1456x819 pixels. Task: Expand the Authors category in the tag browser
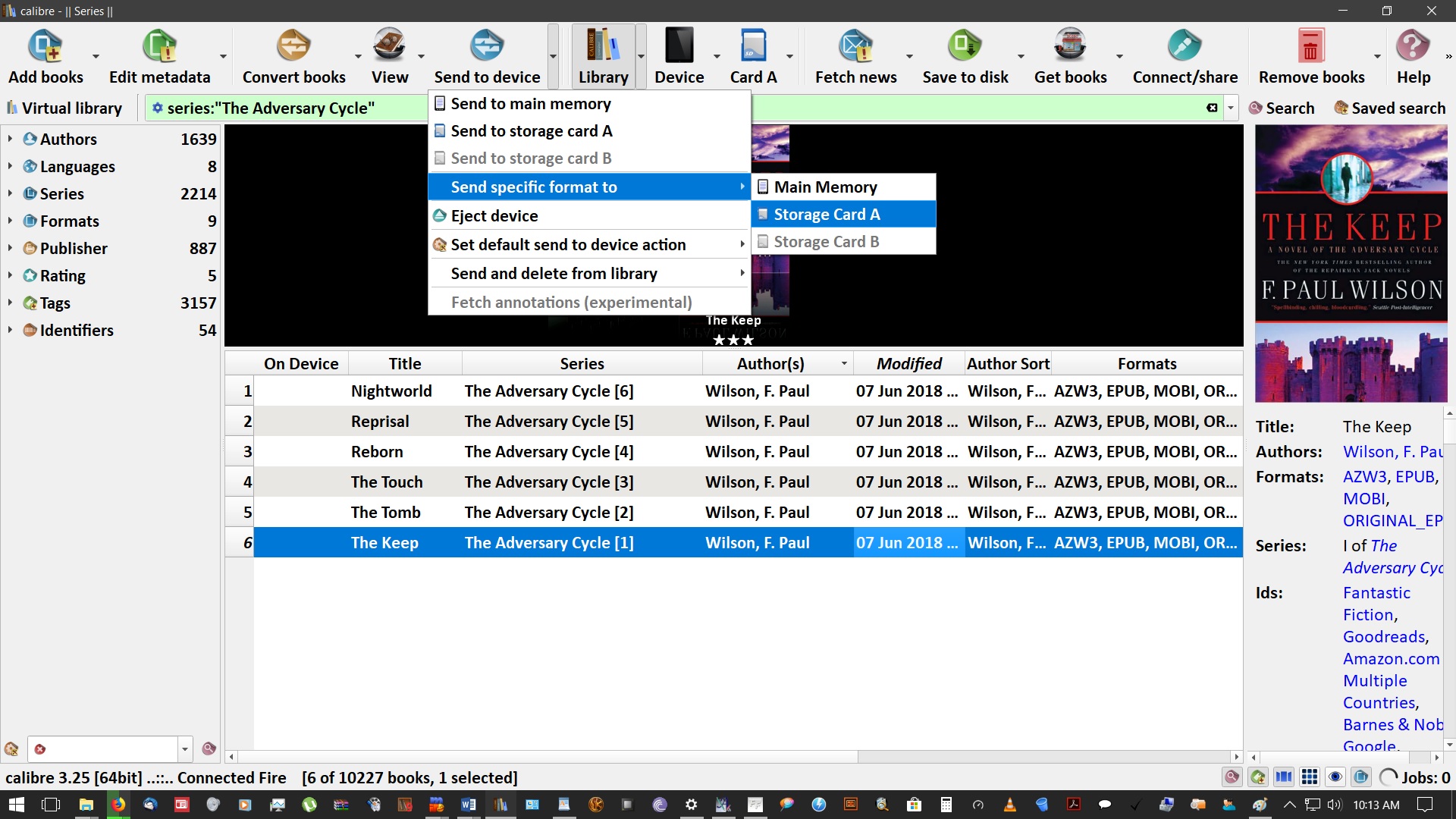tap(10, 139)
